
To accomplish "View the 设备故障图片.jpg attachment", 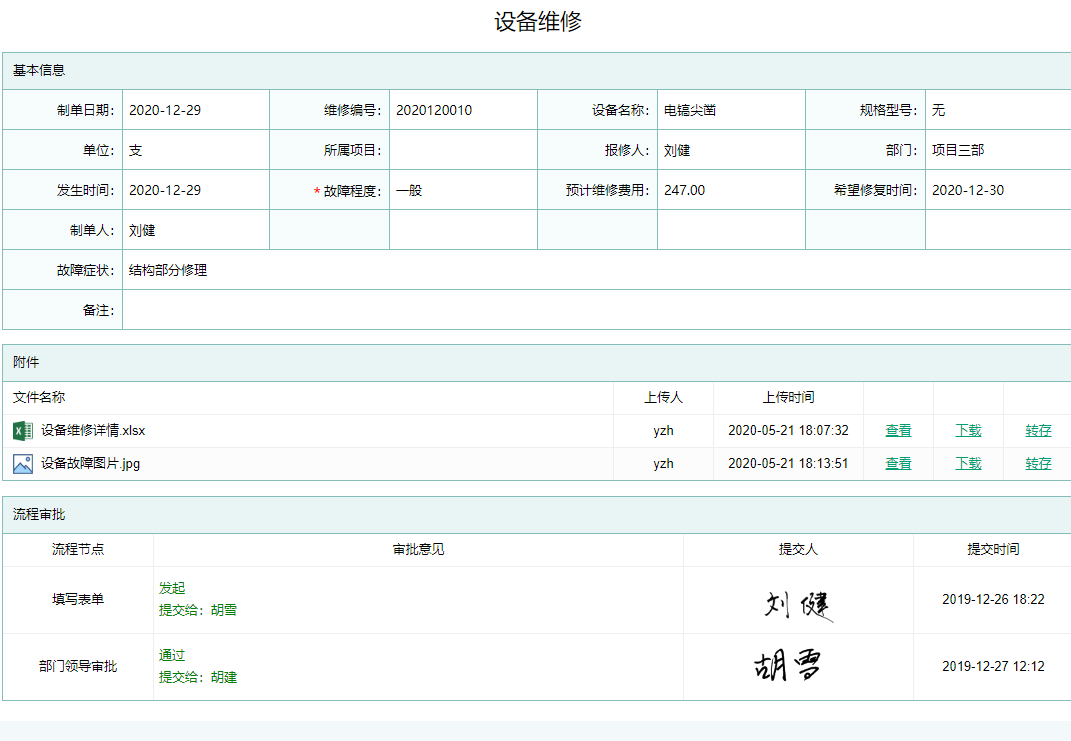I will coord(898,464).
